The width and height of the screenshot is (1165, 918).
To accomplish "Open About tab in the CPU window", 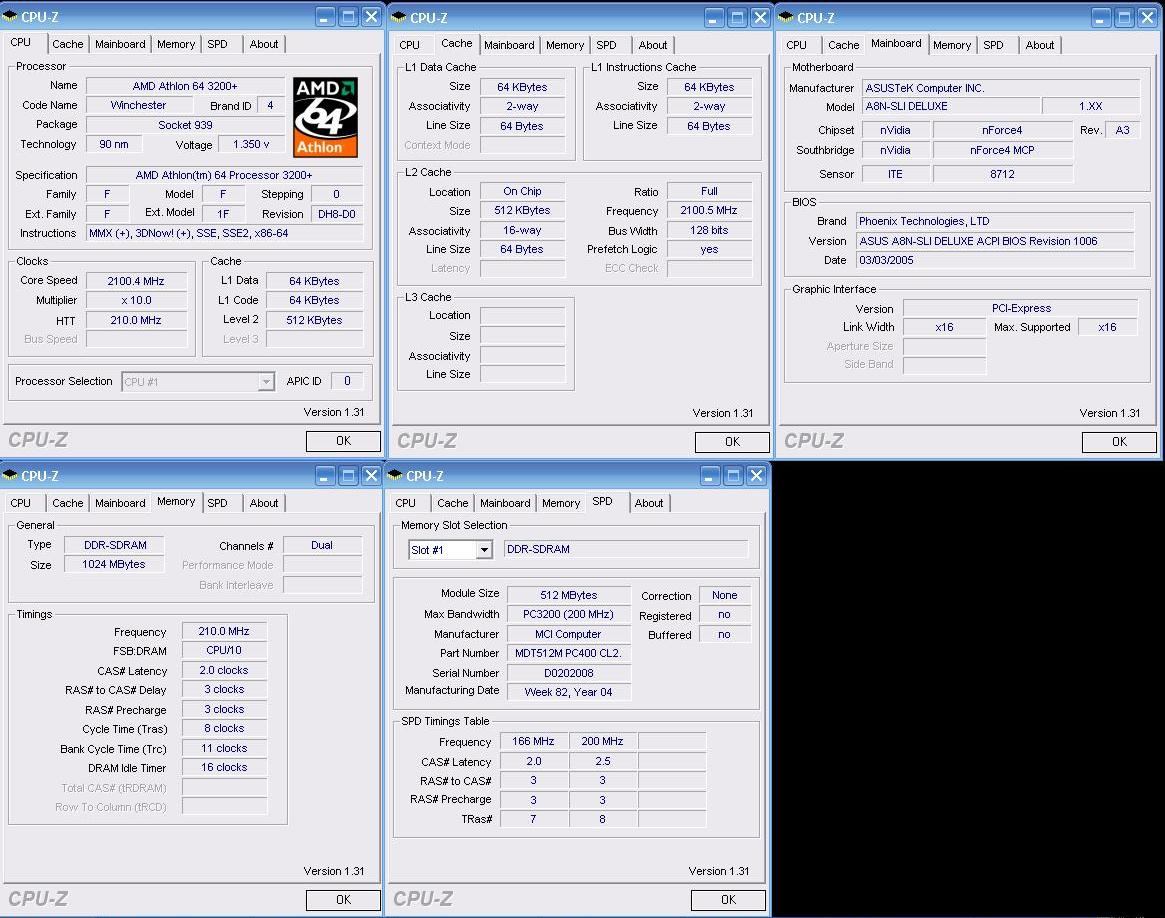I will 264,44.
